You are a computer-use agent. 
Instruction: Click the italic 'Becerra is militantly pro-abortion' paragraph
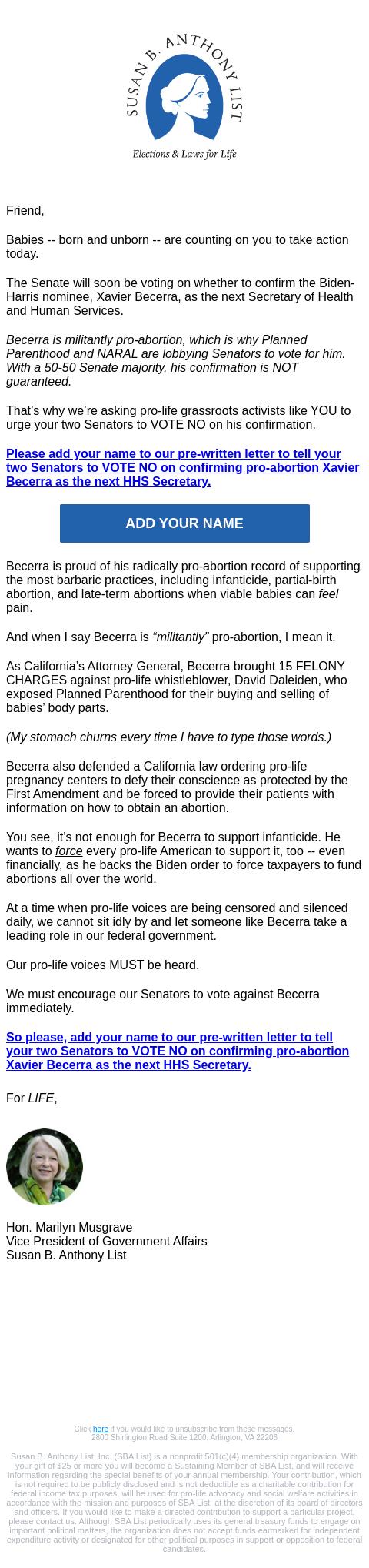pos(176,360)
